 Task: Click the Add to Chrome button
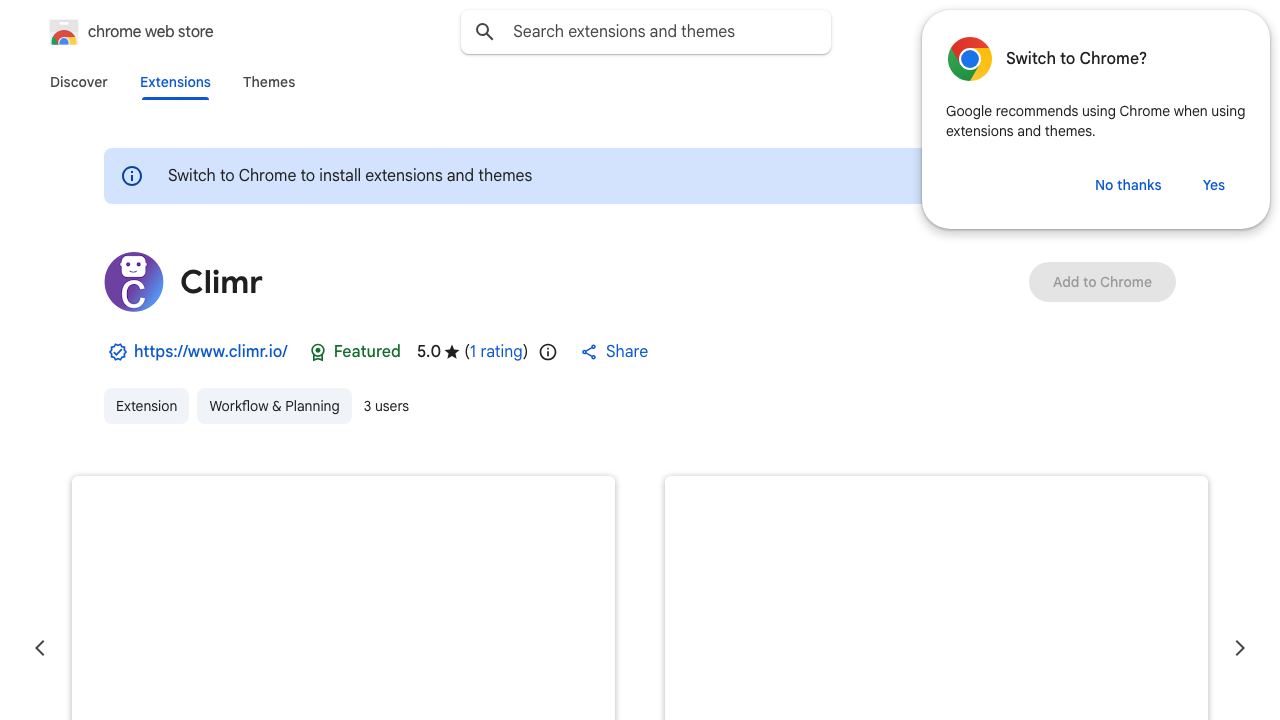(x=1102, y=282)
